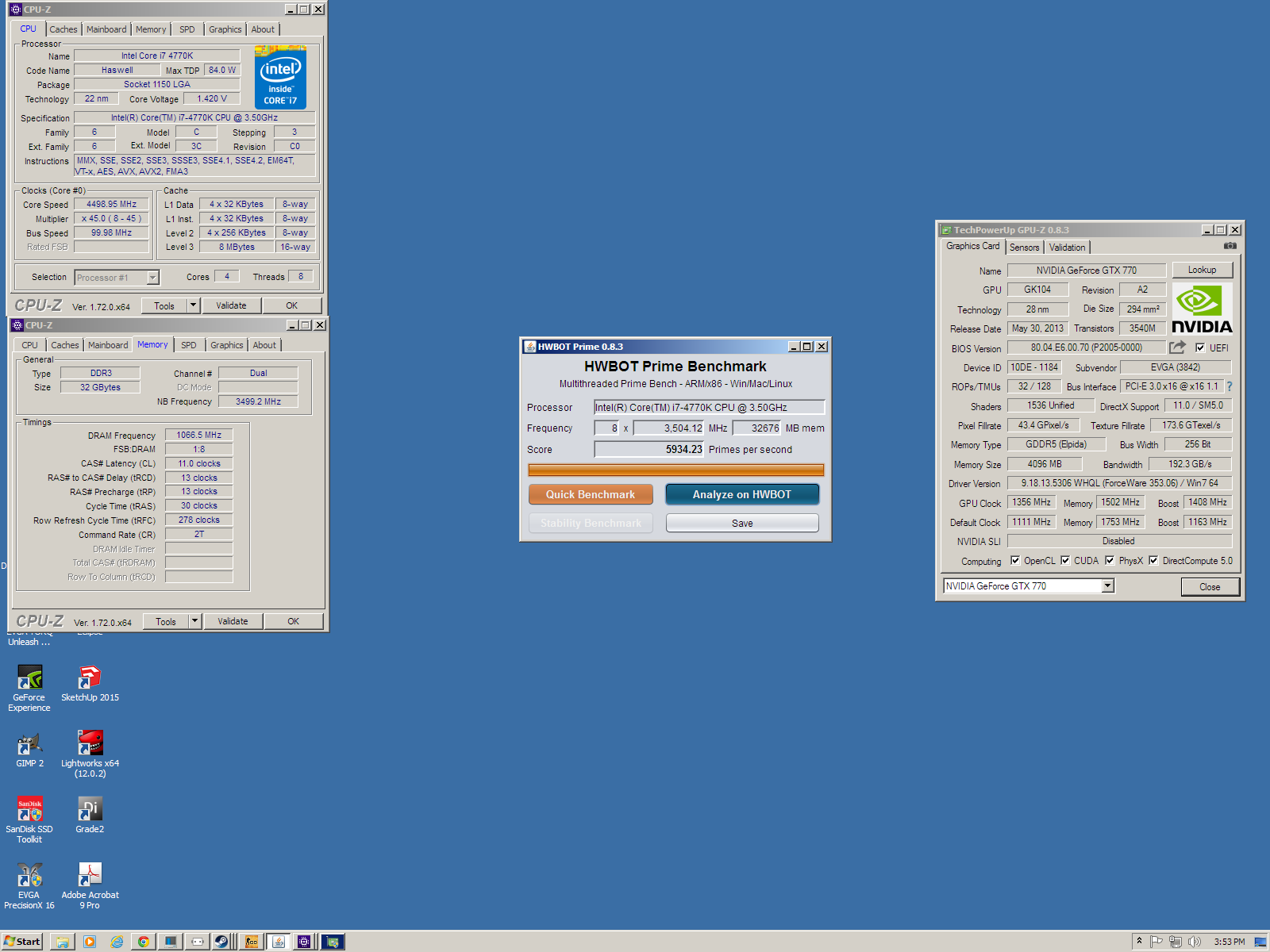Switch to the Caches tab in the upper CPU-Z window
The image size is (1270, 952).
pos(63,29)
